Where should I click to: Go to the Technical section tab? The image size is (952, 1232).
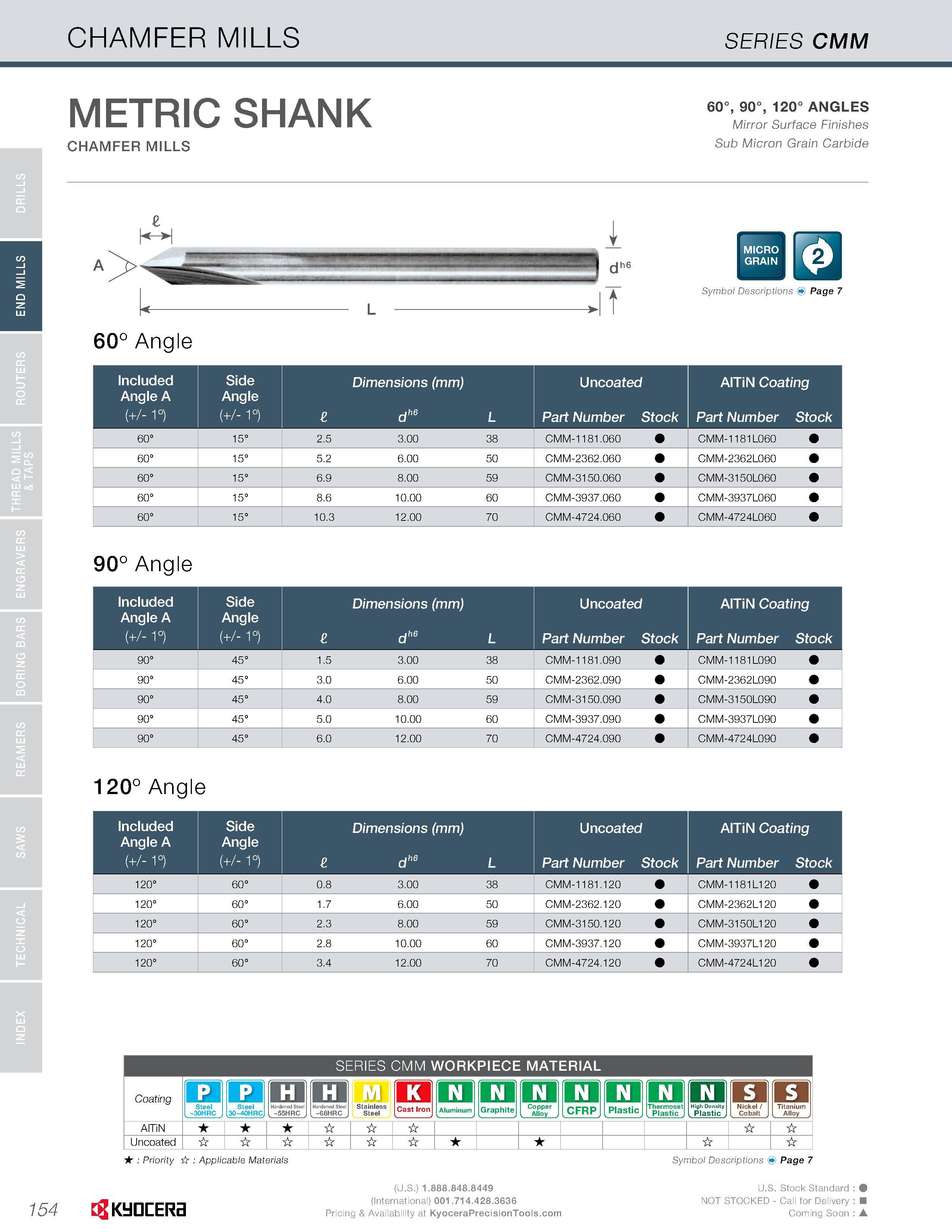[21, 934]
